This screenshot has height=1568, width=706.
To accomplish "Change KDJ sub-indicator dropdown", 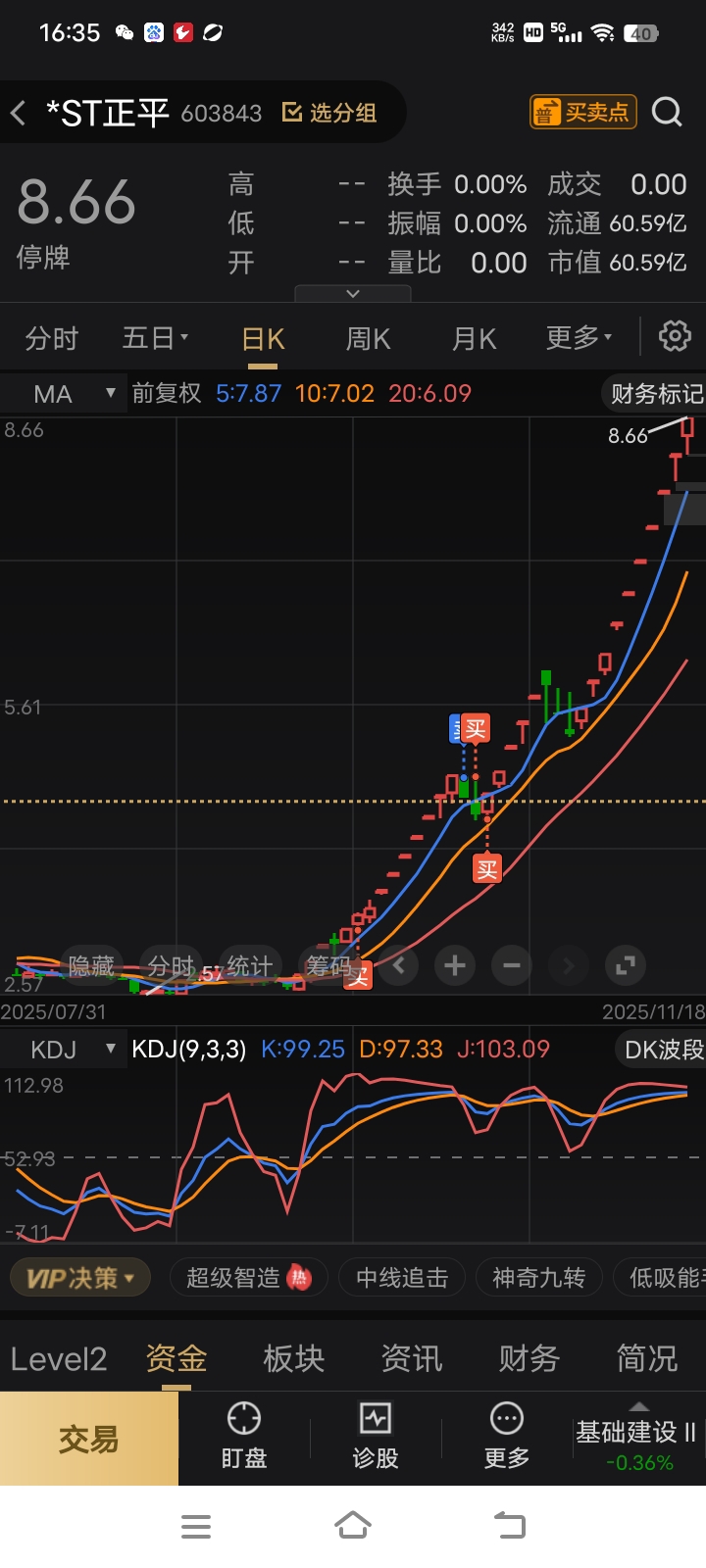I will (x=64, y=1050).
